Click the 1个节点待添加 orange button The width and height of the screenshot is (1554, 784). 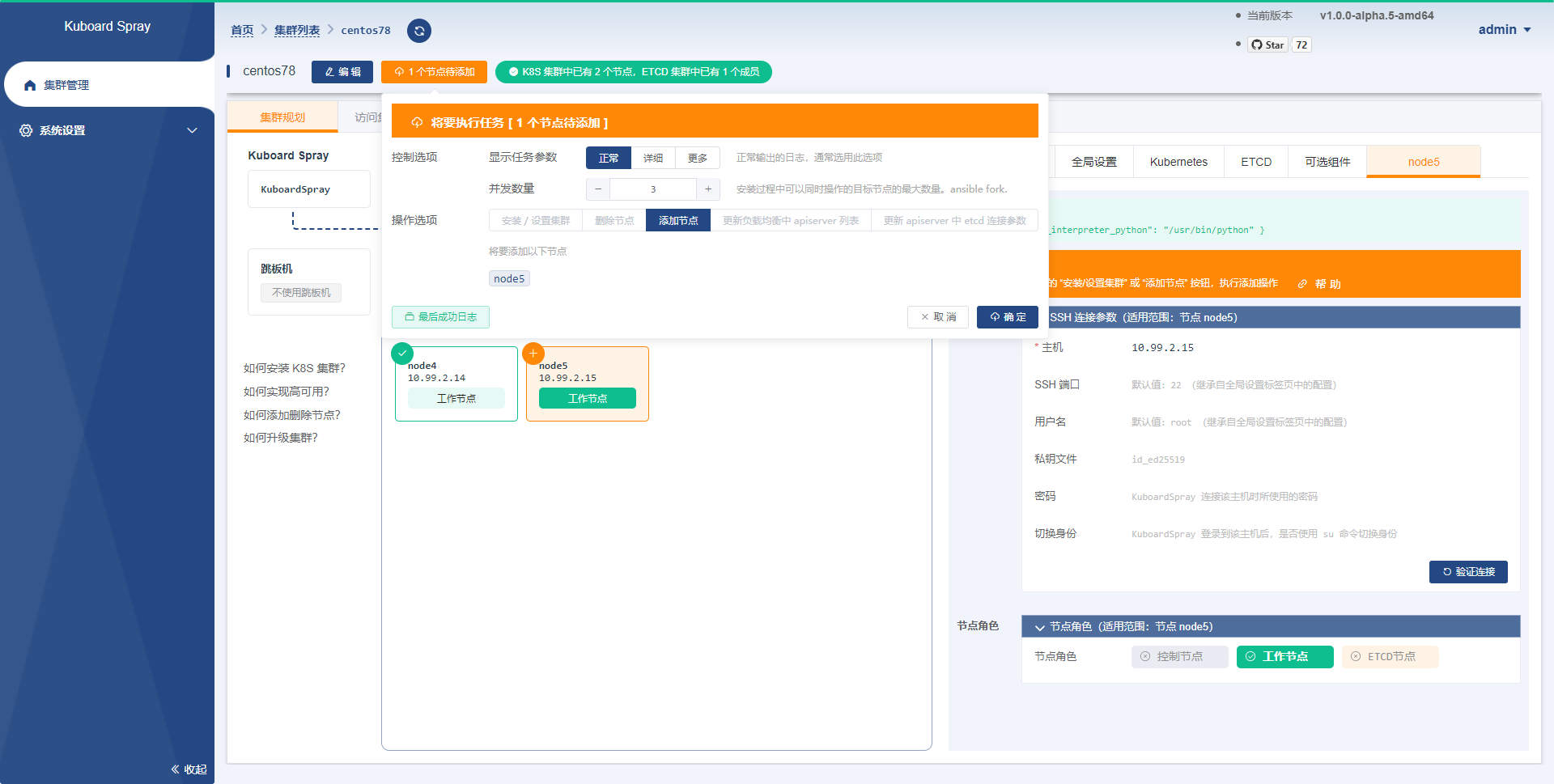(434, 72)
